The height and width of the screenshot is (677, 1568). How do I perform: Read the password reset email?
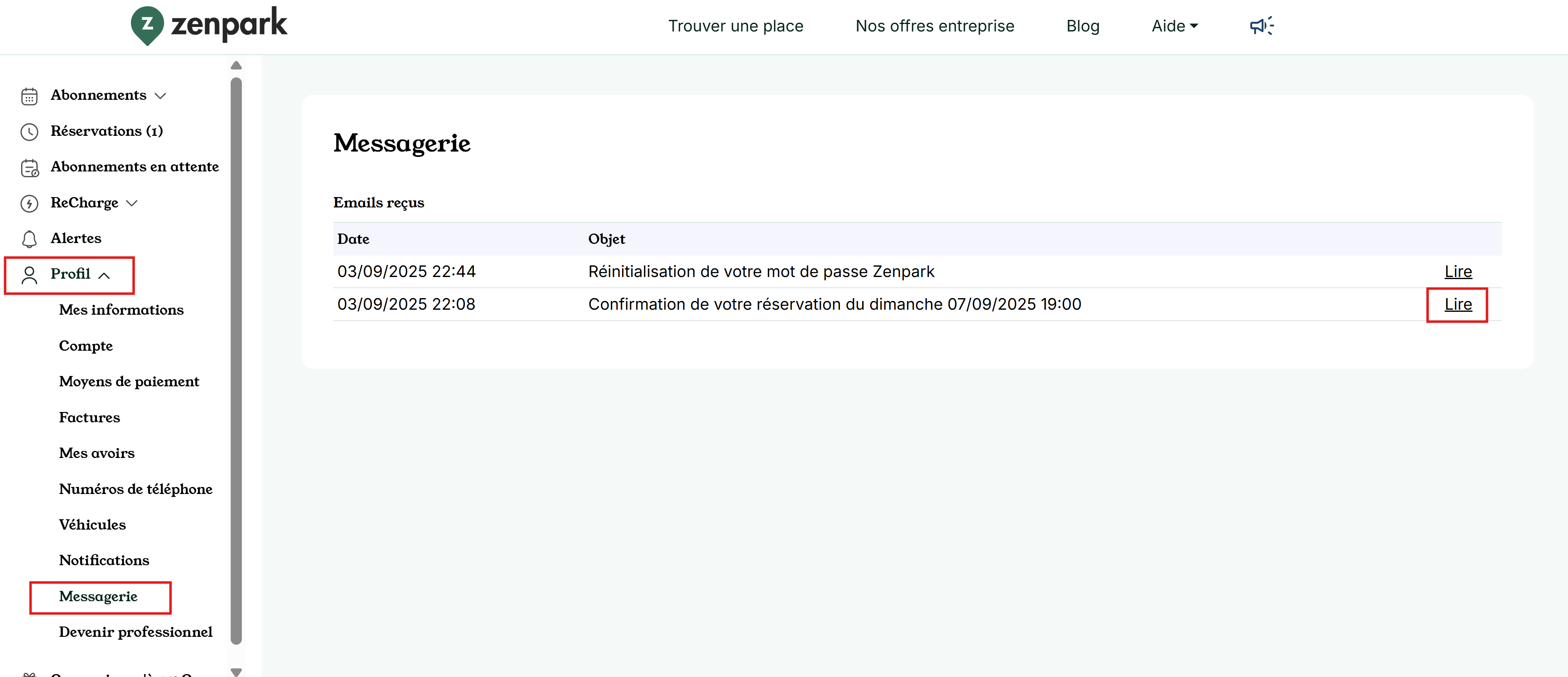(x=1457, y=272)
